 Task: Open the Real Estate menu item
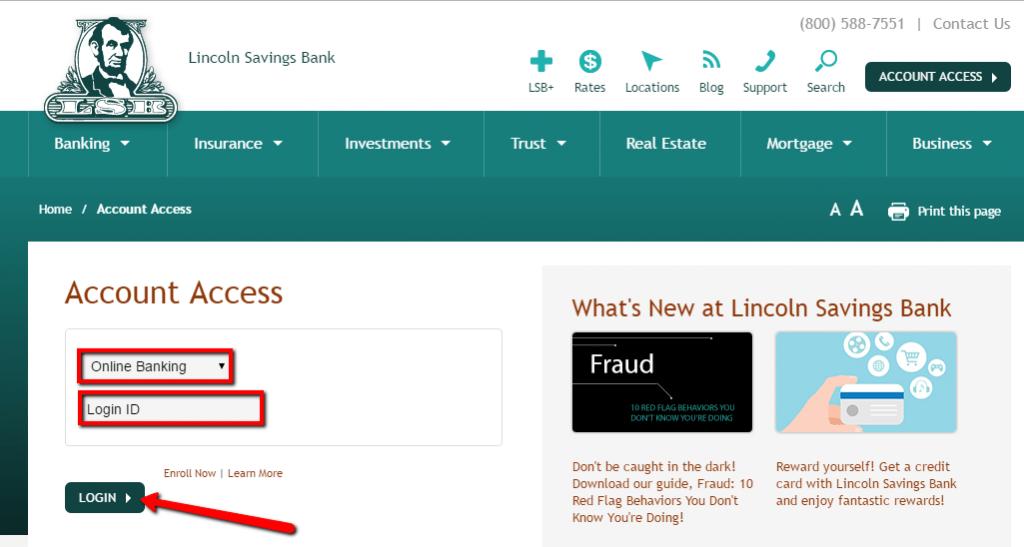point(666,144)
